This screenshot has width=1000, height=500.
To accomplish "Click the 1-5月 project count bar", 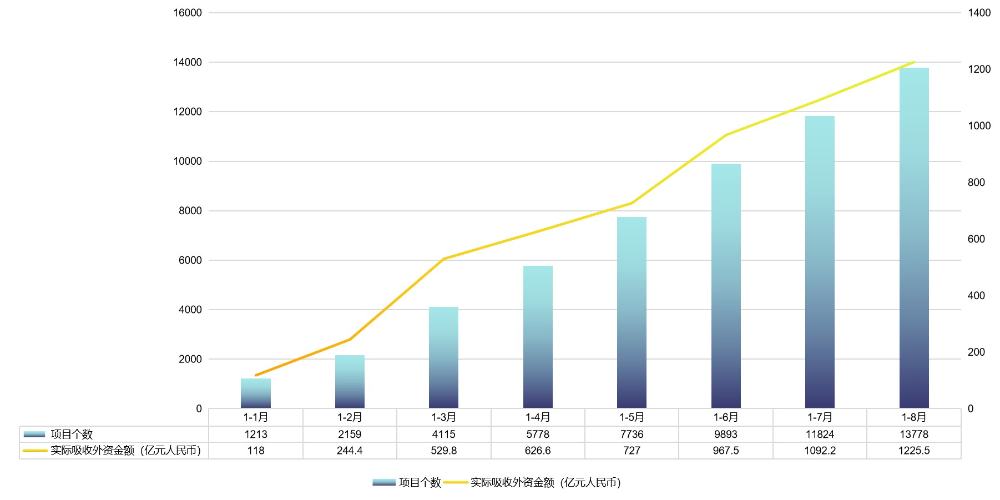I will [632, 313].
